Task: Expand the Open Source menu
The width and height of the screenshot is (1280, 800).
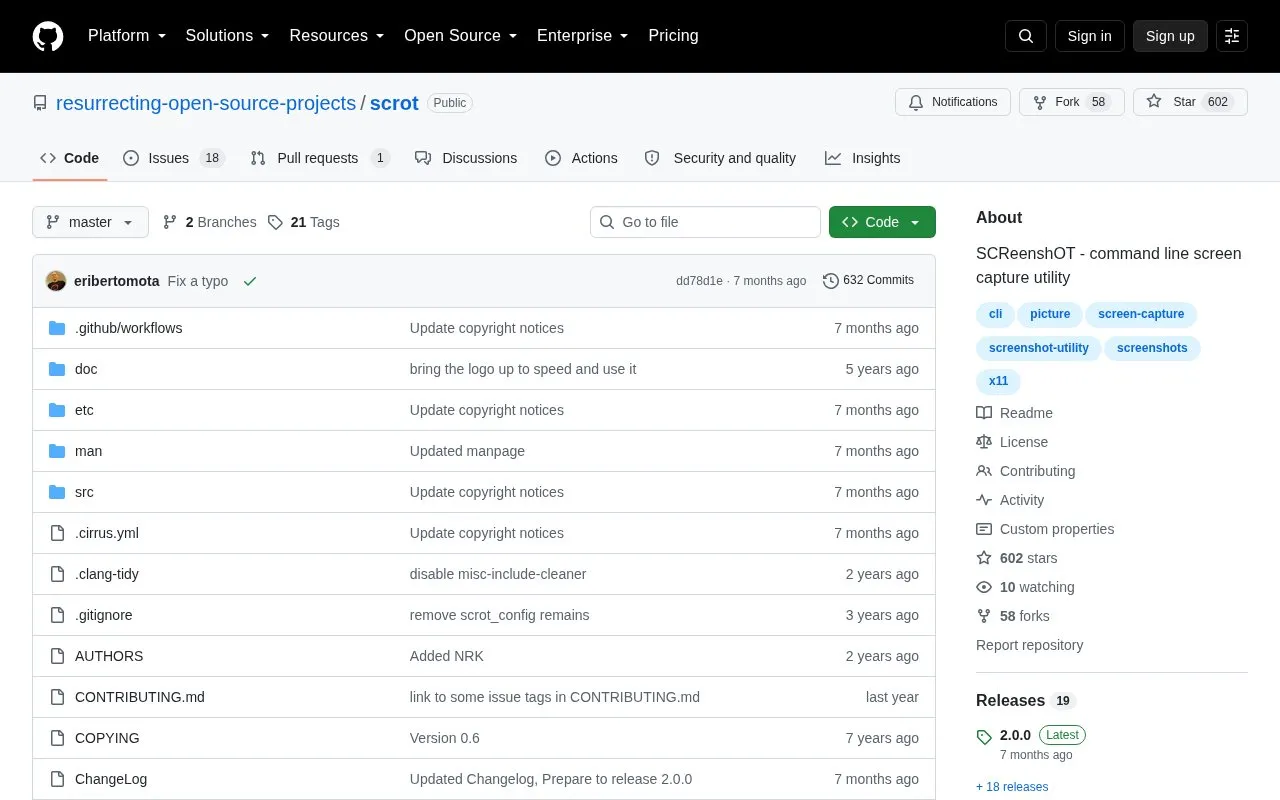Action: (x=461, y=36)
